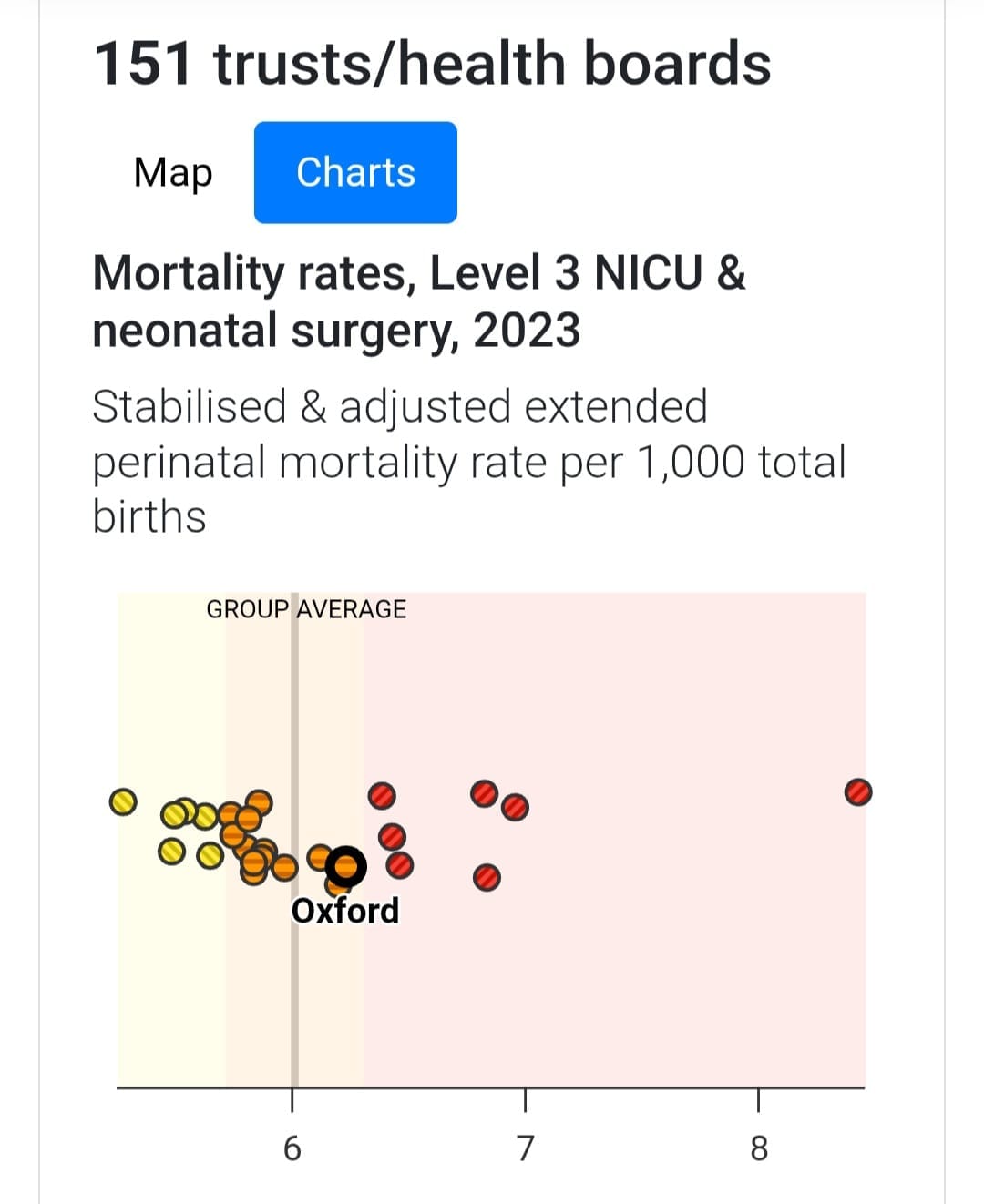Screen dimensions: 984x1204
Task: Click the group average vertical line
Action: (x=294, y=1002)
